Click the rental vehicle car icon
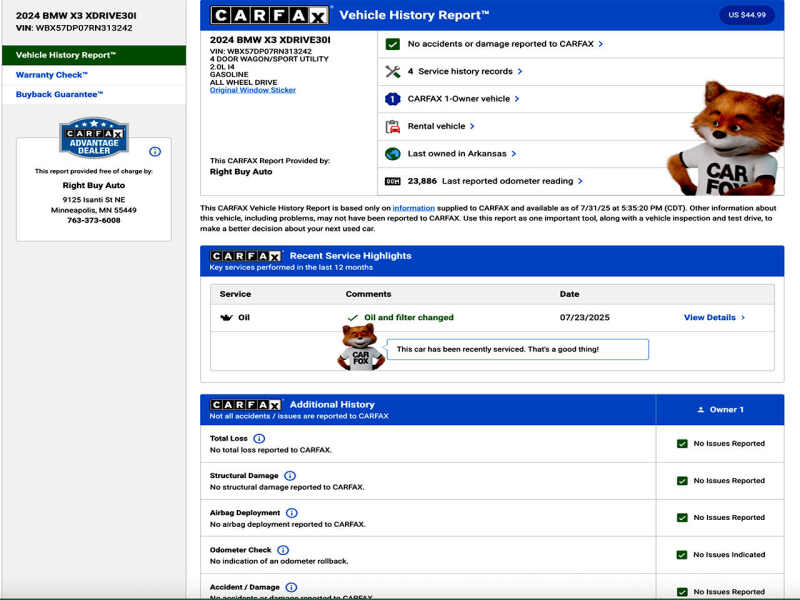 tap(392, 127)
